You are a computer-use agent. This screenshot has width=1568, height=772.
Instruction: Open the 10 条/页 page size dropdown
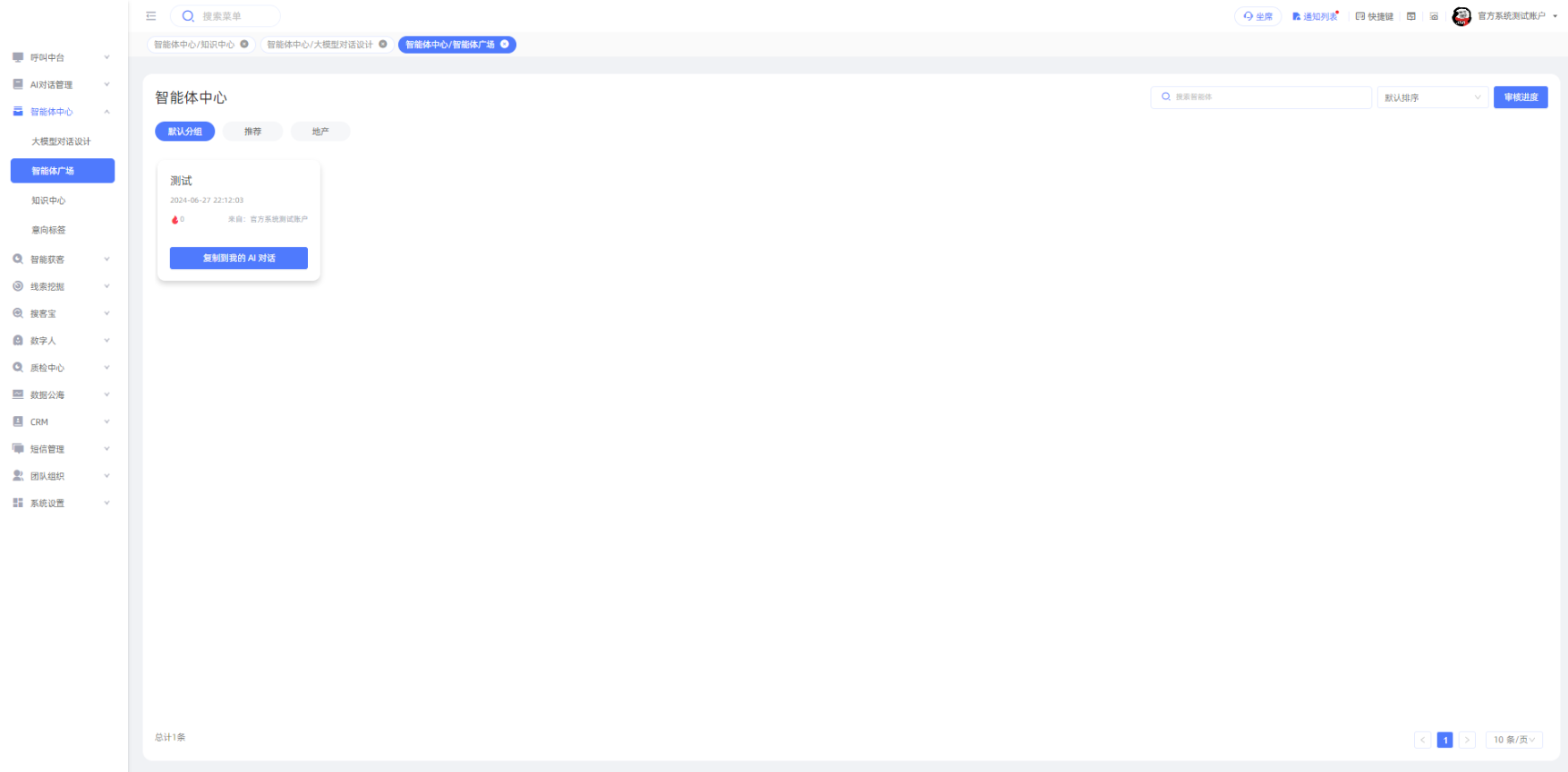(x=1513, y=740)
